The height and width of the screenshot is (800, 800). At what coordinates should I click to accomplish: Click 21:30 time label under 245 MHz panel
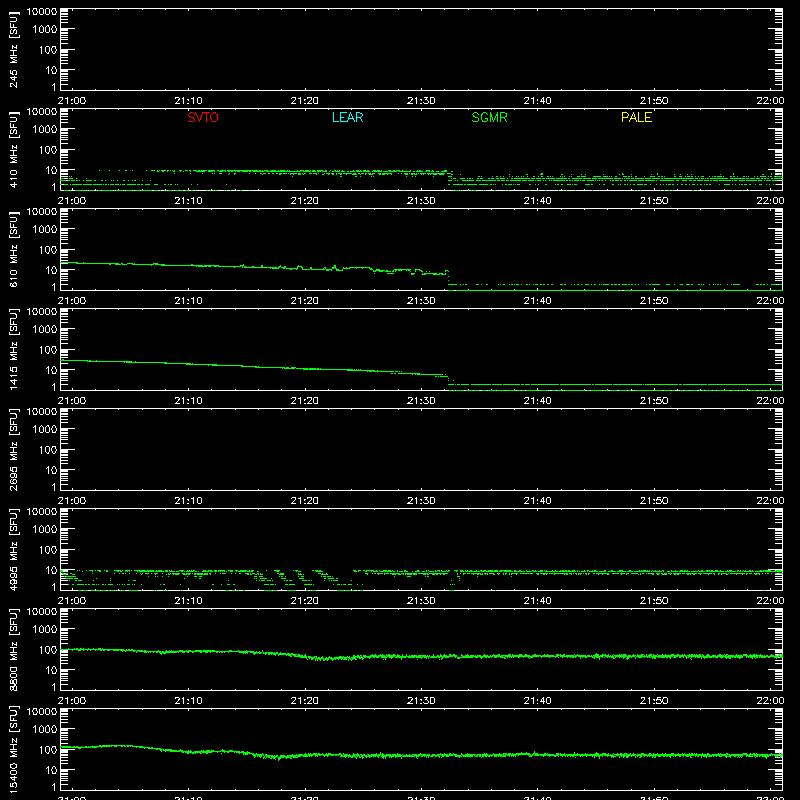tap(421, 101)
